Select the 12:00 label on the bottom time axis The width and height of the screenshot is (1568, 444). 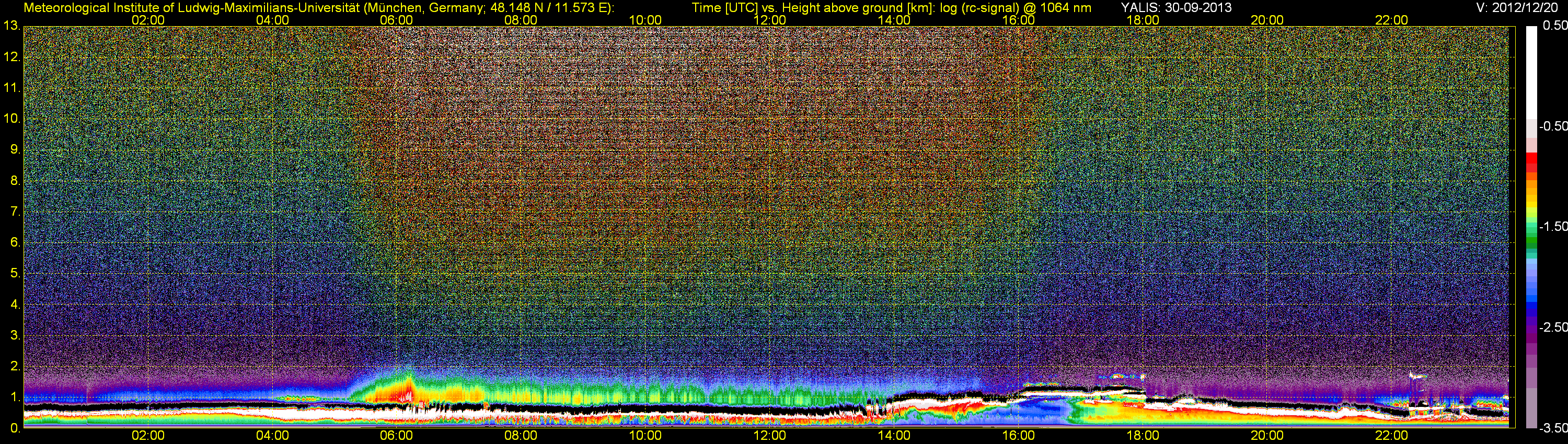tap(769, 436)
